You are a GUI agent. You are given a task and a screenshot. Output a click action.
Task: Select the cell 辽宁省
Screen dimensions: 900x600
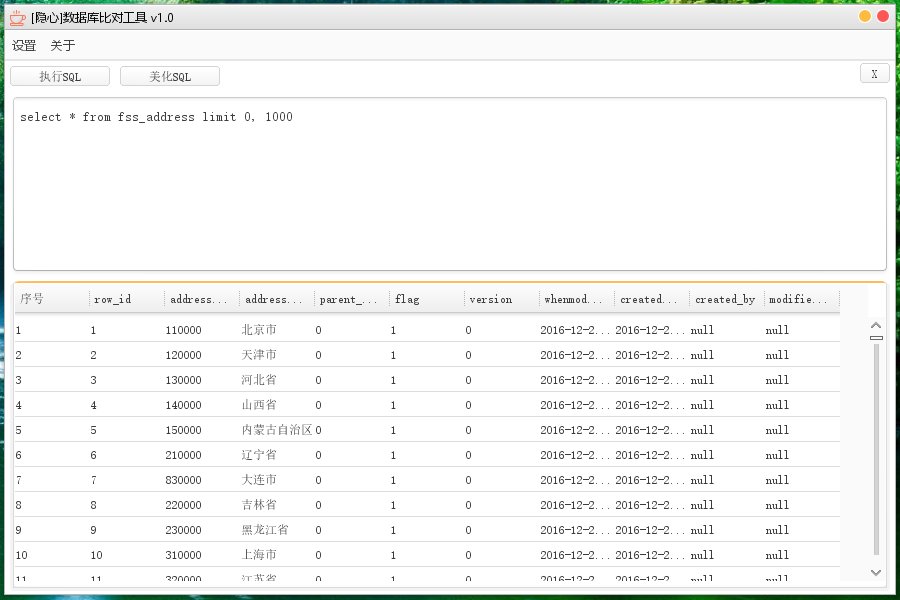259,455
